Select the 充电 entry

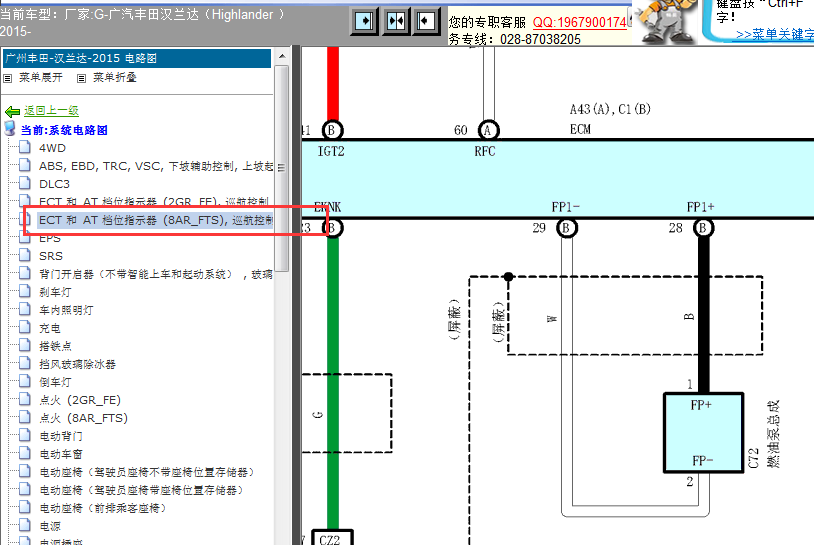click(x=50, y=328)
